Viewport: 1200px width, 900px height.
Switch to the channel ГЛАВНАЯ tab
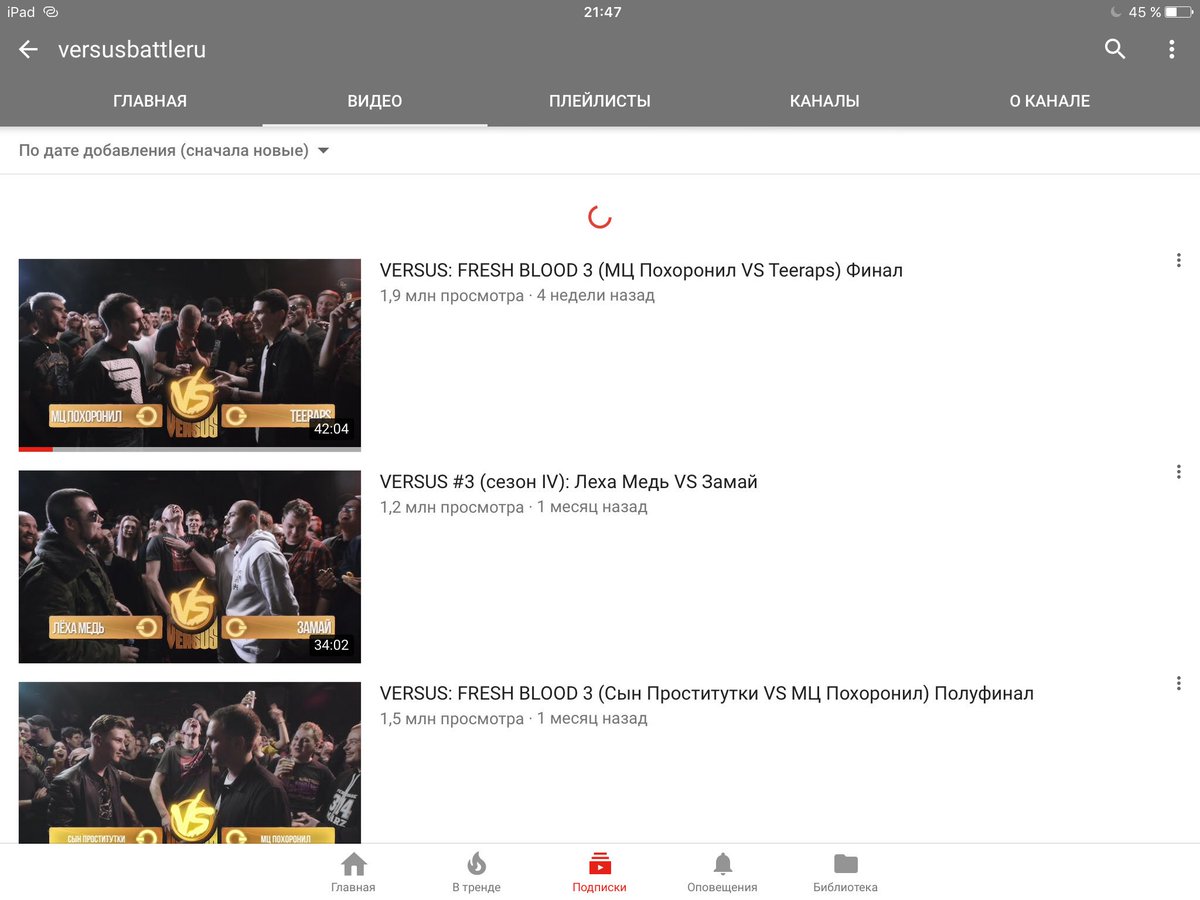click(x=150, y=101)
